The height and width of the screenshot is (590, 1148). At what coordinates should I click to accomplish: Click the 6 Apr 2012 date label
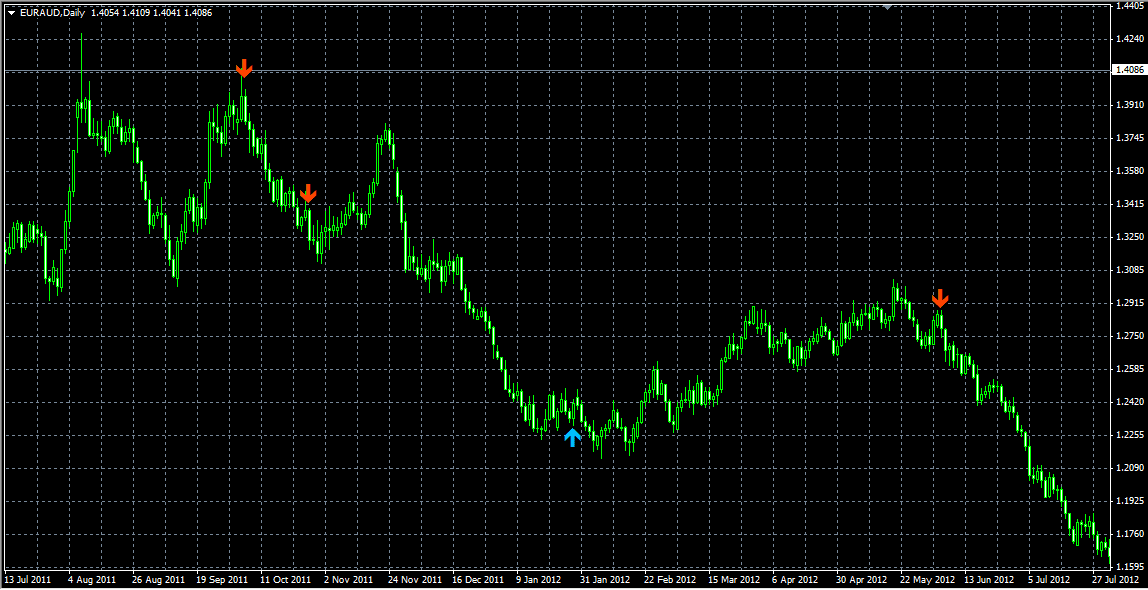tap(796, 580)
